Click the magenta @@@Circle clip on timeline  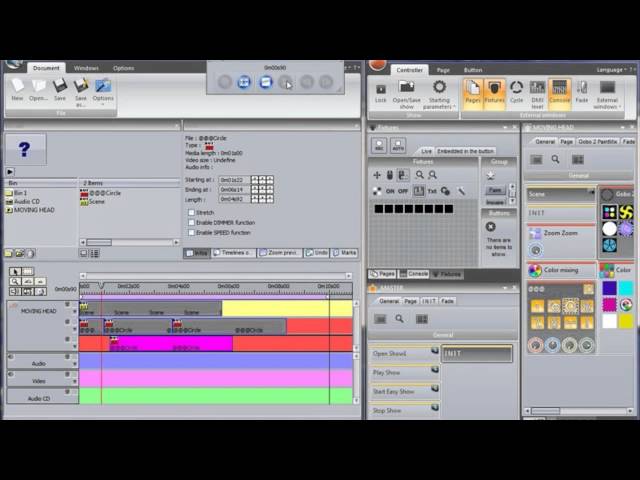pos(171,344)
